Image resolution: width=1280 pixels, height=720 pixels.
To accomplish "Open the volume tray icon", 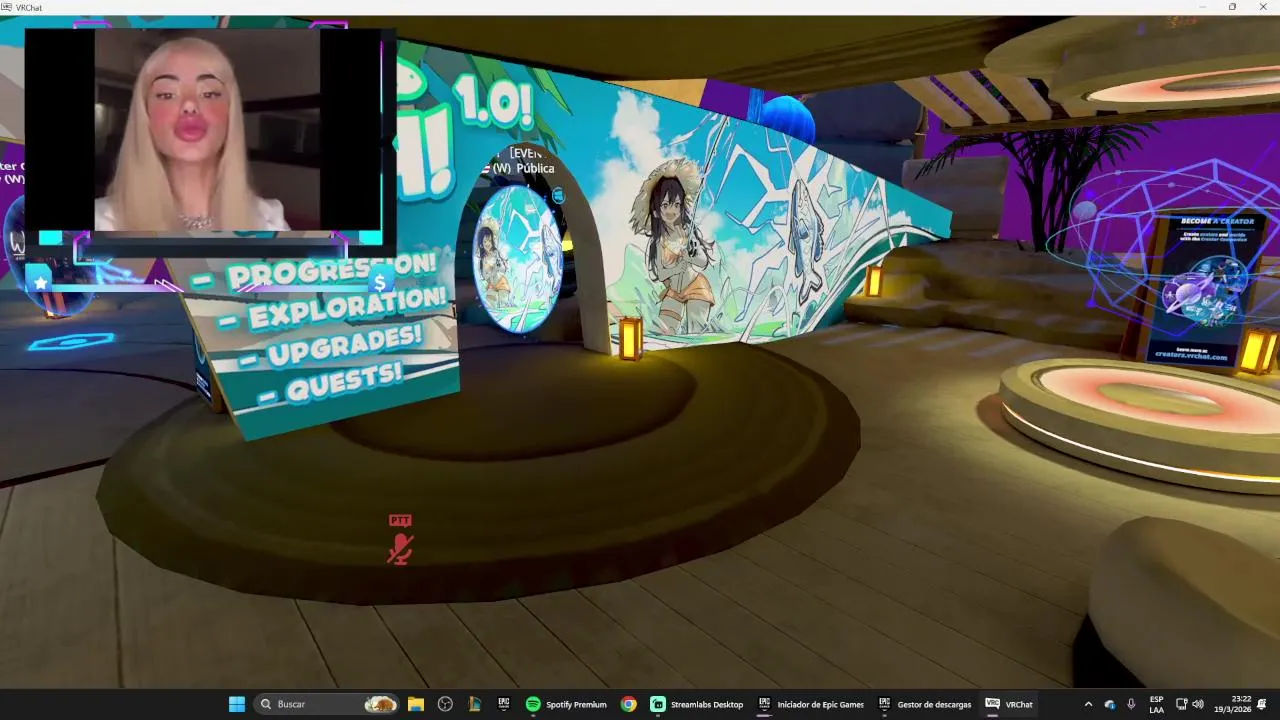I will [x=1198, y=704].
